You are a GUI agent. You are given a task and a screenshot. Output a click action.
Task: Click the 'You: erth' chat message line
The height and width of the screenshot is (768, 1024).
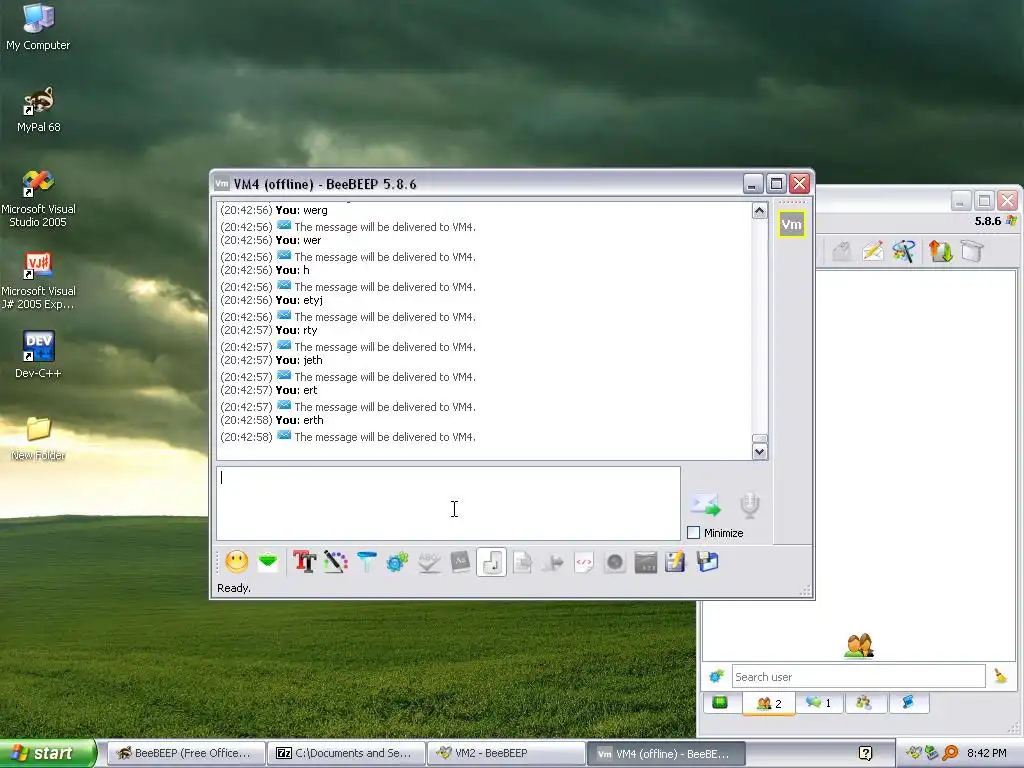click(x=272, y=420)
